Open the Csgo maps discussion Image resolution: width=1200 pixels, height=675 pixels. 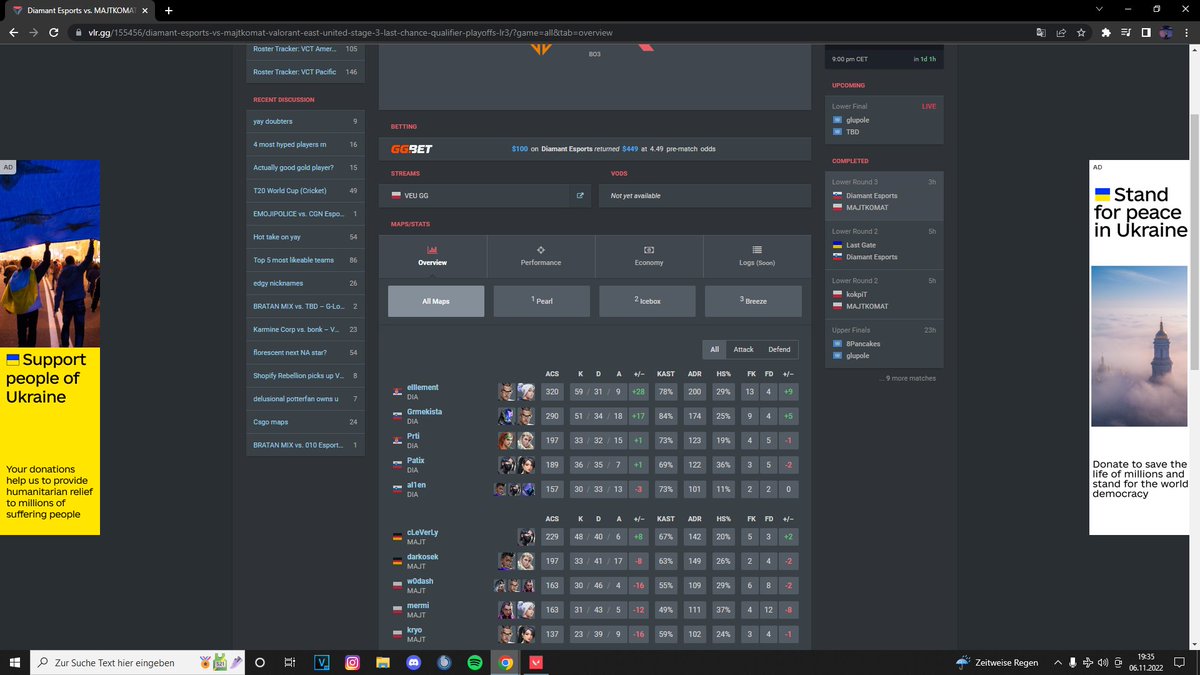click(x=305, y=421)
